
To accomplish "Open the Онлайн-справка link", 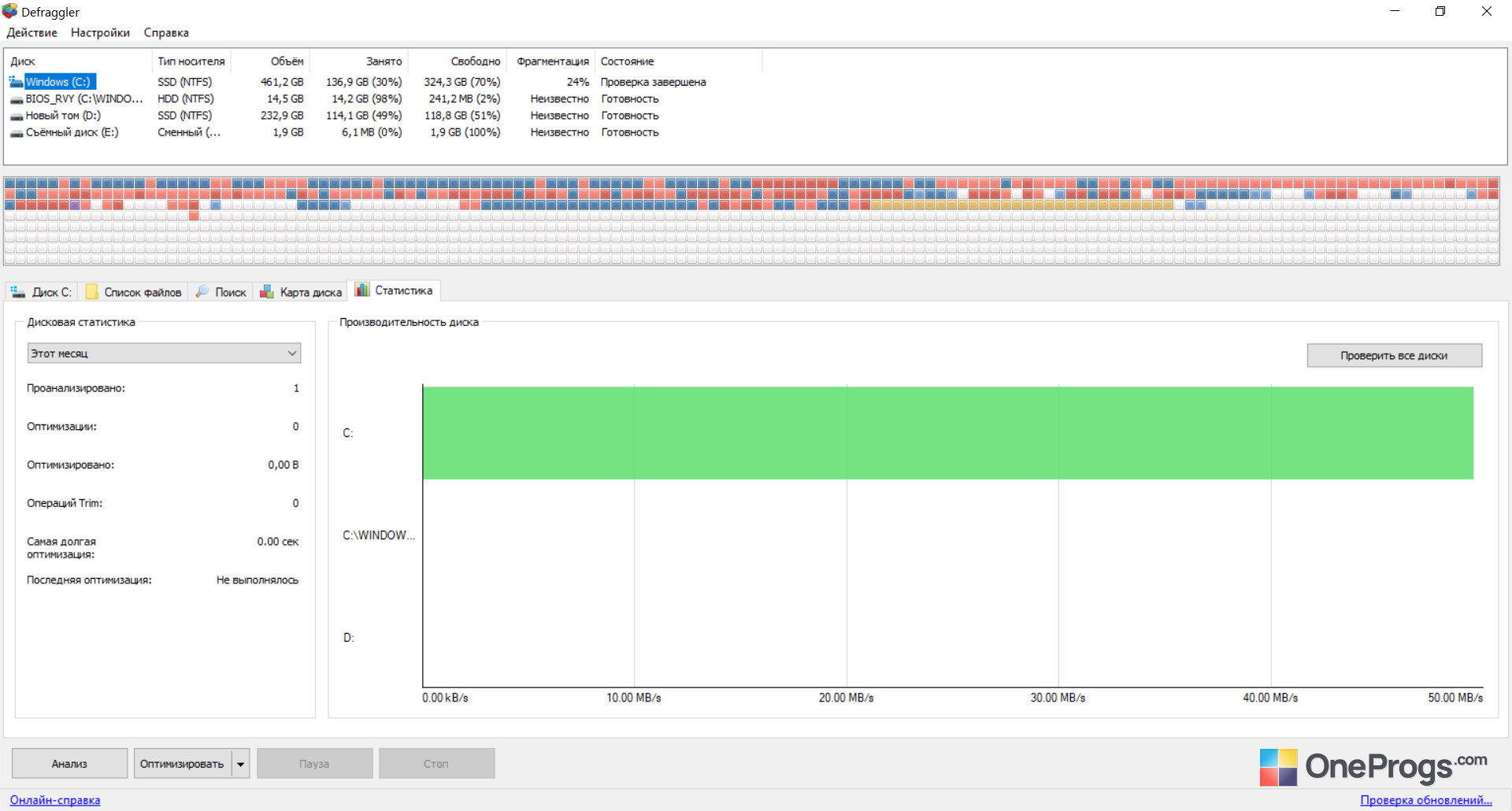I will (x=55, y=800).
